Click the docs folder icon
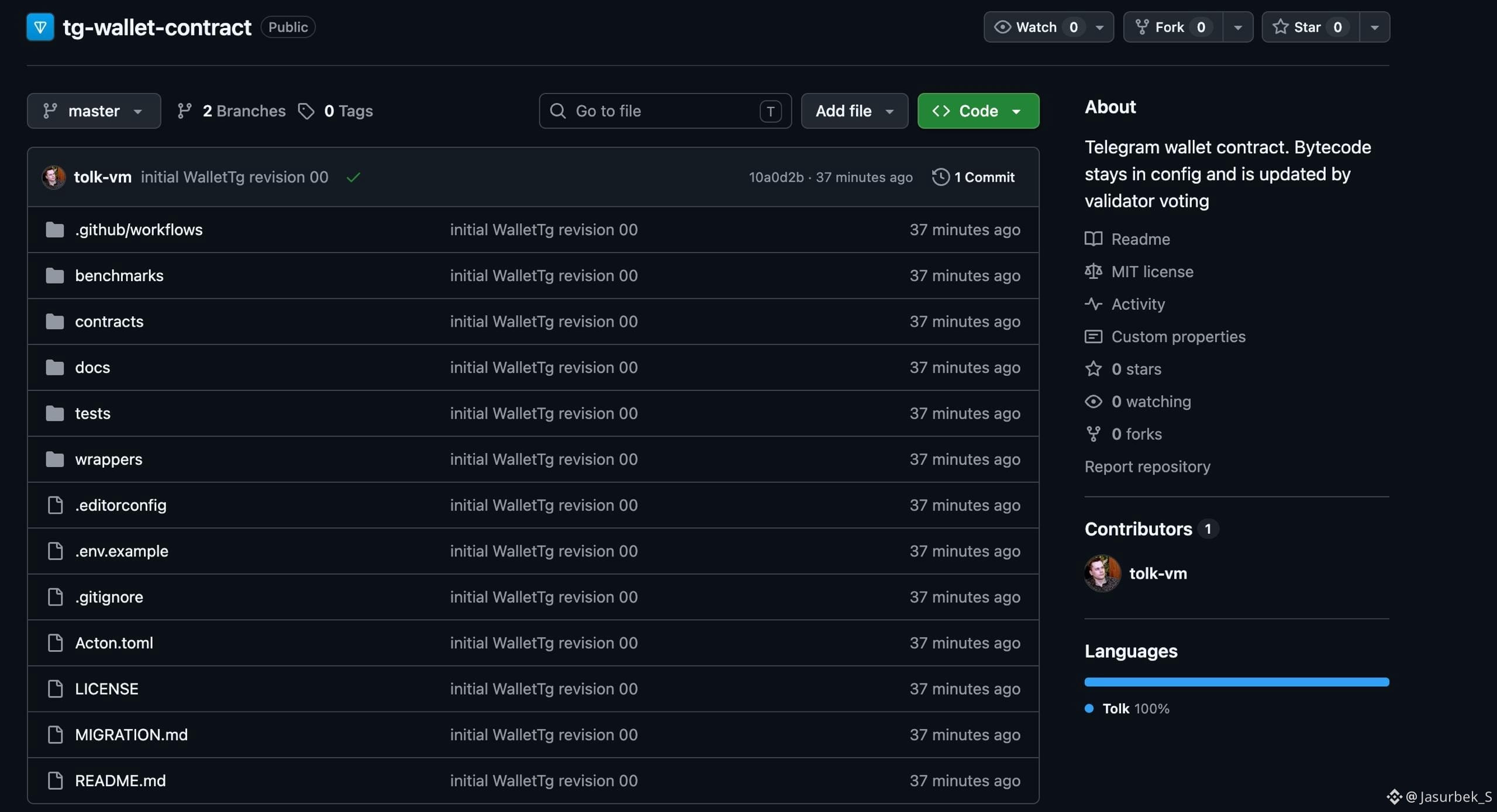Screen dimensions: 1497x812 tap(55, 367)
